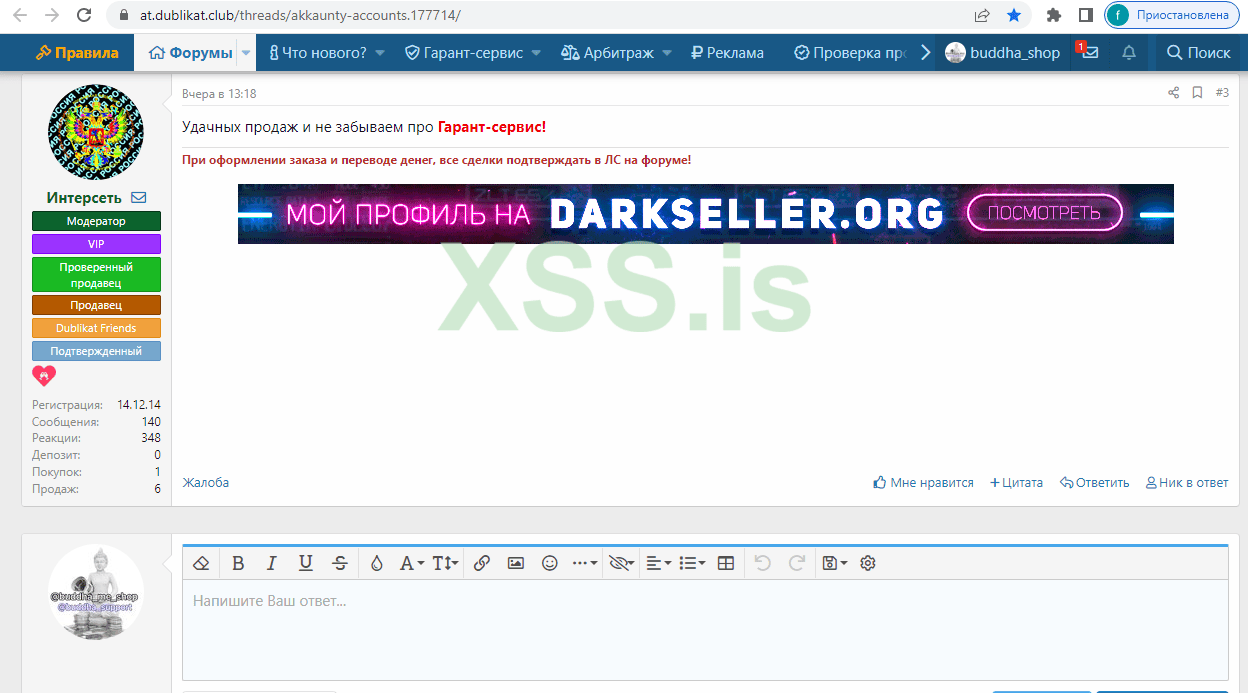The width and height of the screenshot is (1248, 693).
Task: Open the inbox envelope with notification badge
Action: 1088,53
